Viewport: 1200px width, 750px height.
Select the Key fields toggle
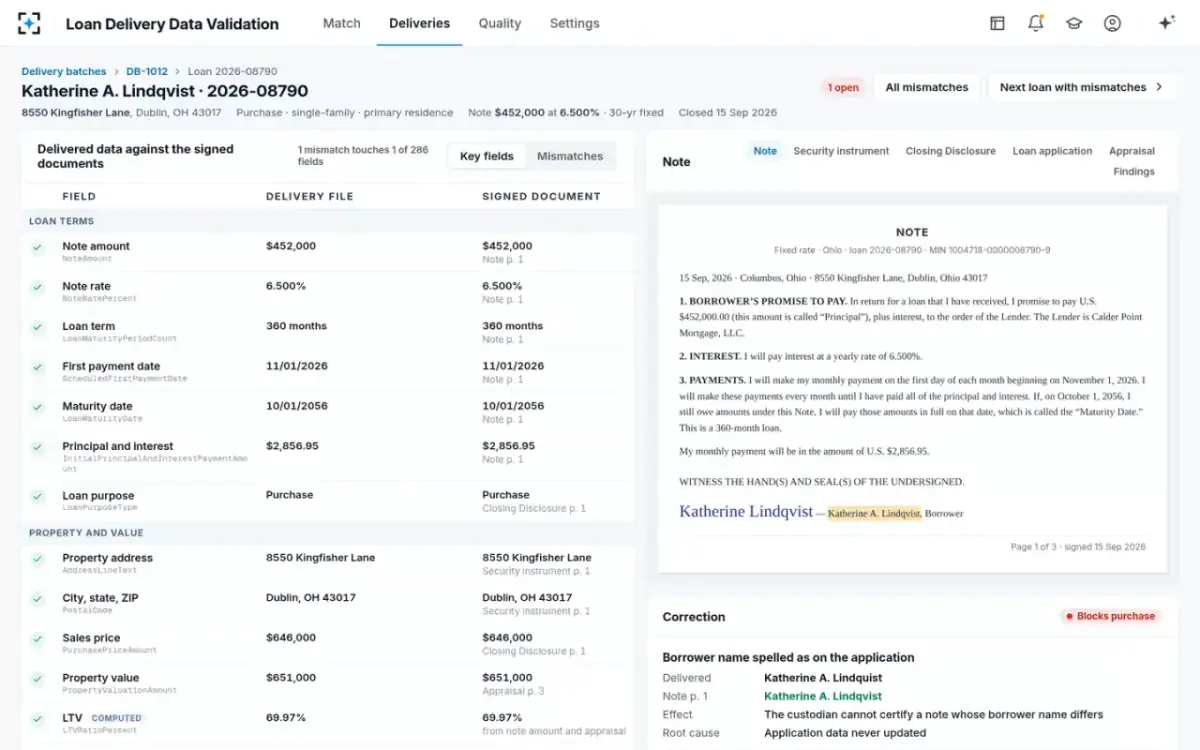[x=487, y=156]
